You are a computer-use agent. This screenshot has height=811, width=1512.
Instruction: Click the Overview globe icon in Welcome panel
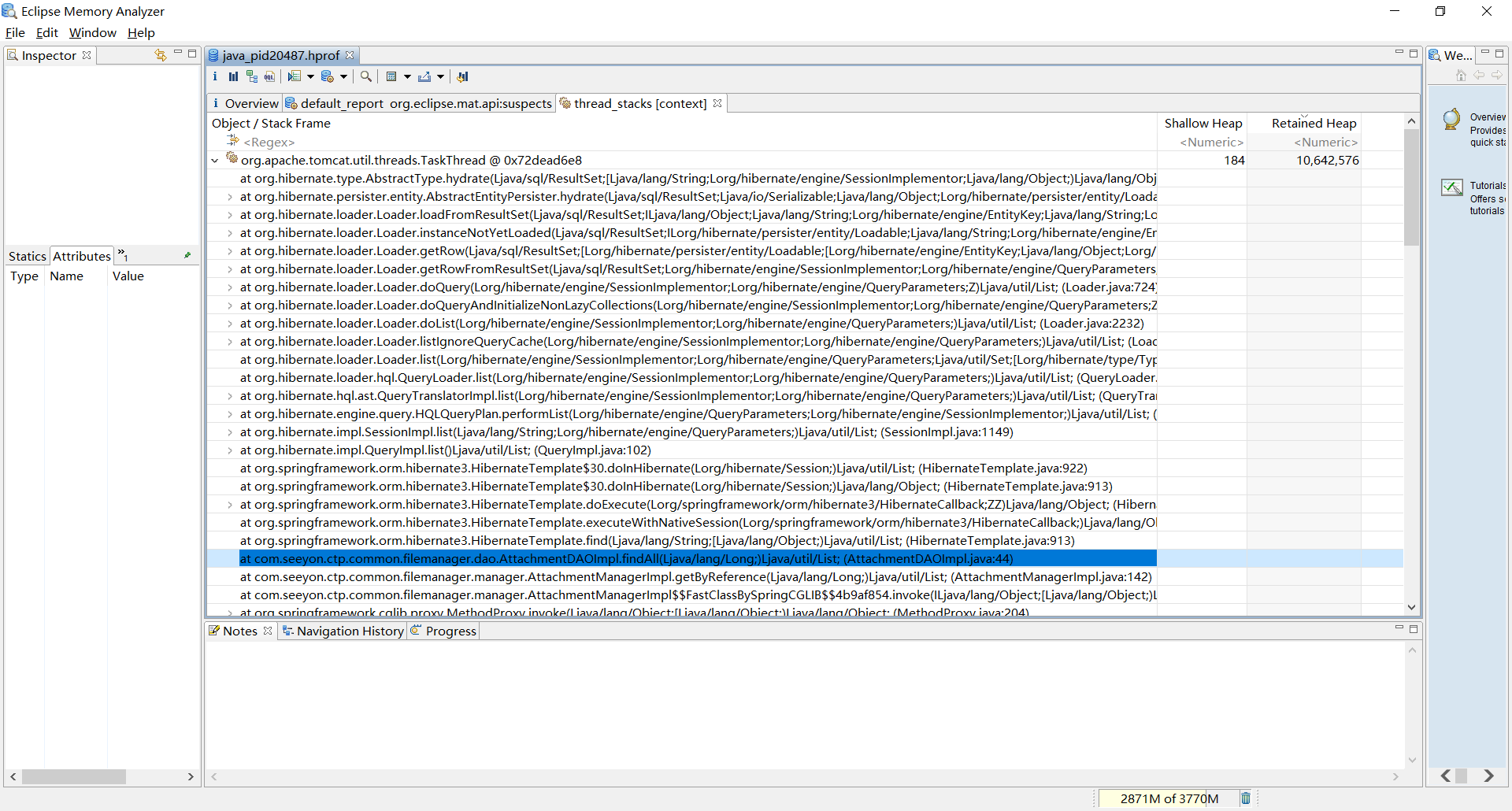[1451, 119]
